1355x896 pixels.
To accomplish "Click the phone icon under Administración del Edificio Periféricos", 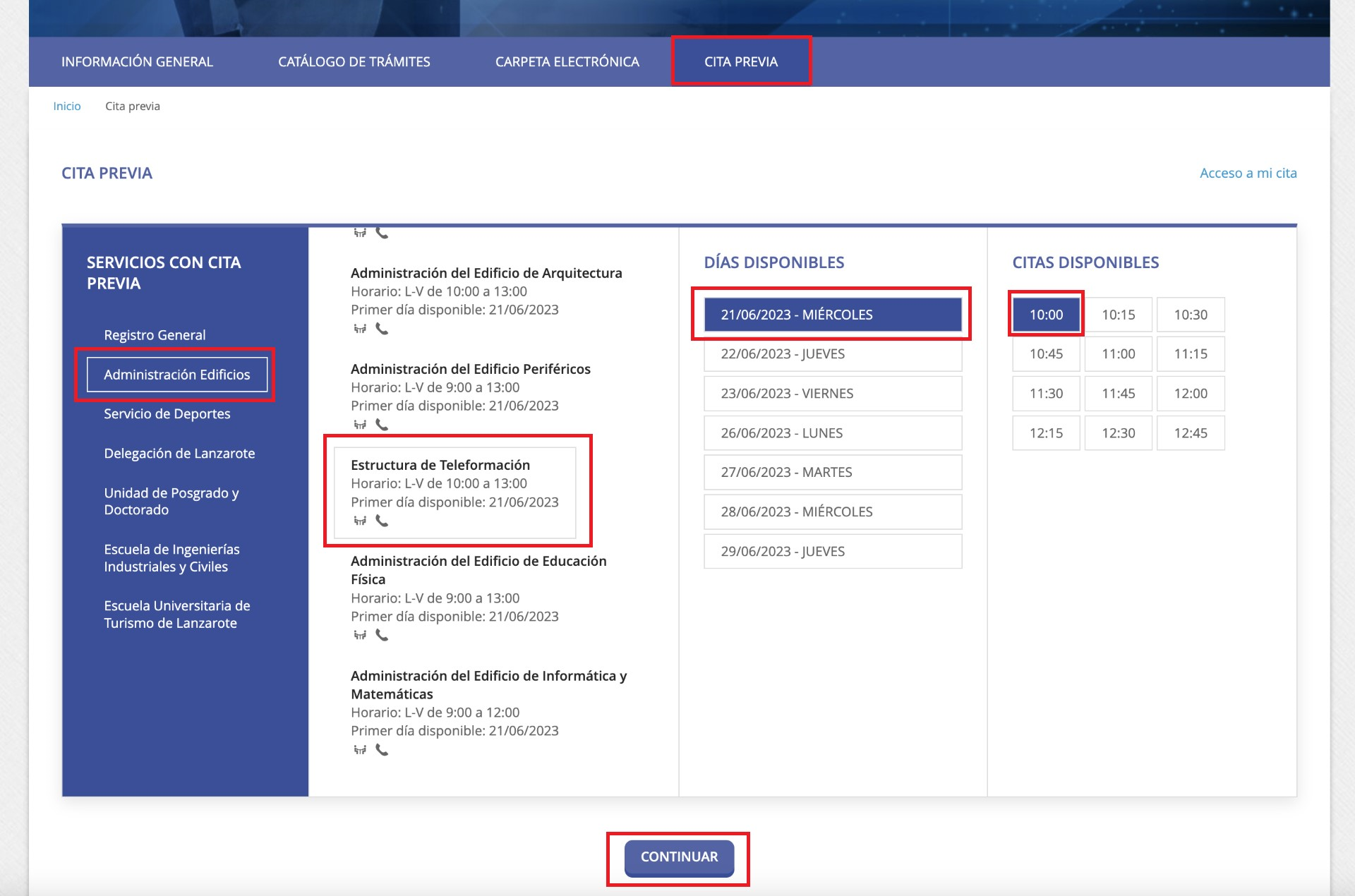I will click(x=382, y=425).
